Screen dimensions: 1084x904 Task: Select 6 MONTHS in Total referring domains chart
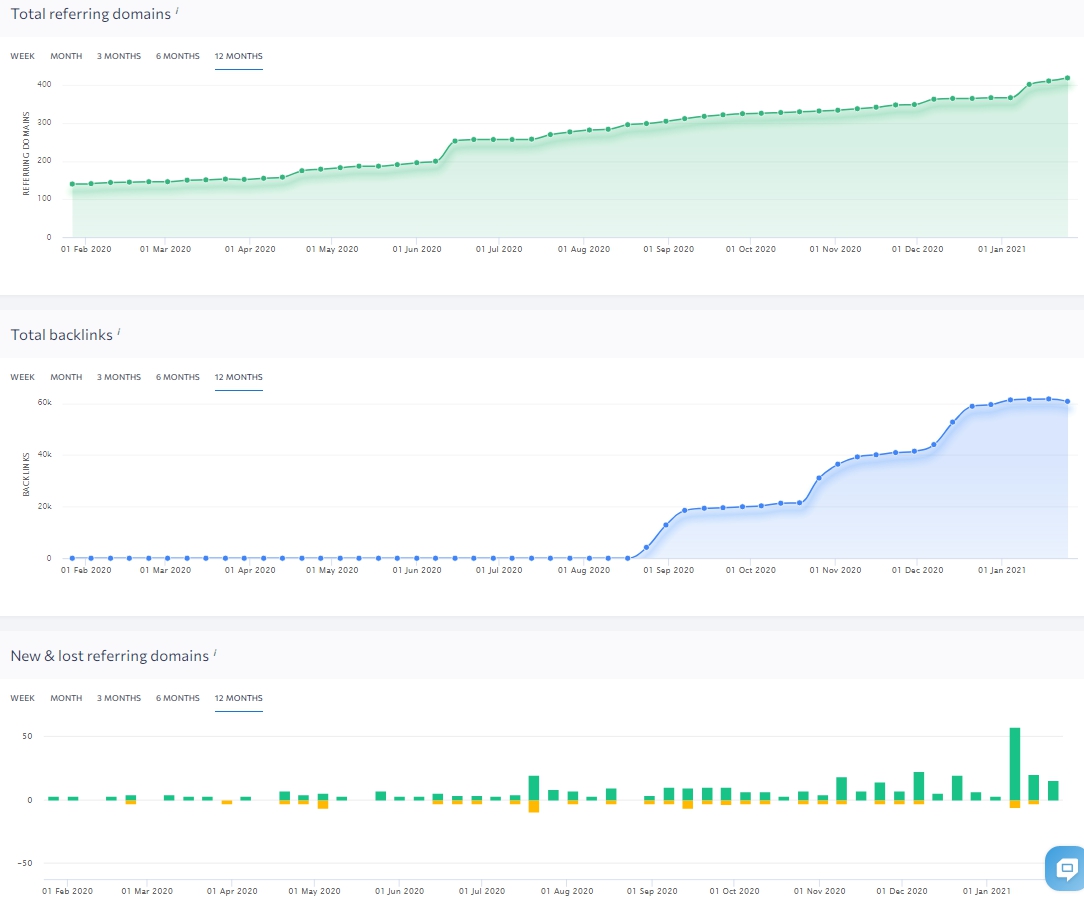178,56
